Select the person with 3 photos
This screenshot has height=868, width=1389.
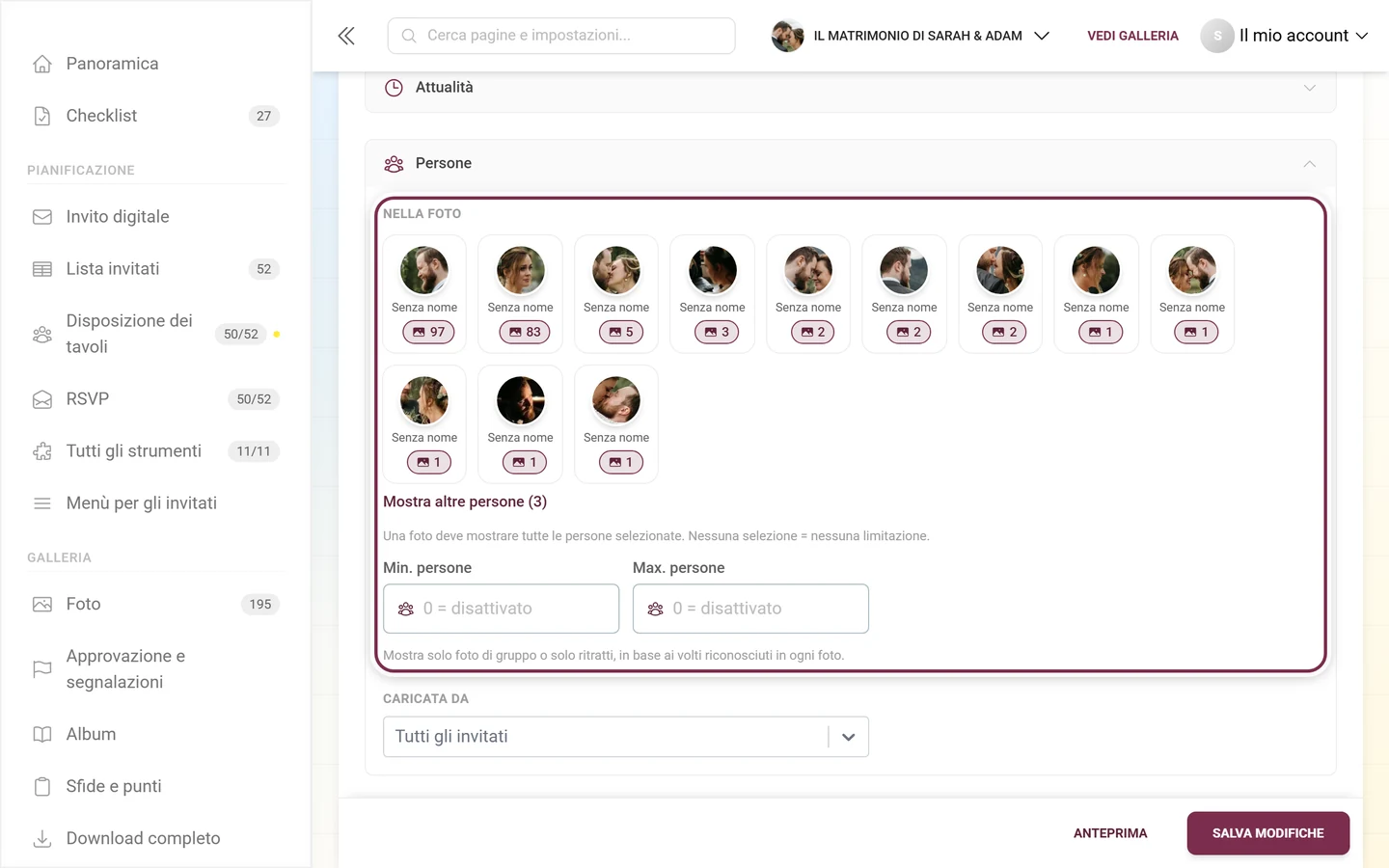click(x=712, y=294)
